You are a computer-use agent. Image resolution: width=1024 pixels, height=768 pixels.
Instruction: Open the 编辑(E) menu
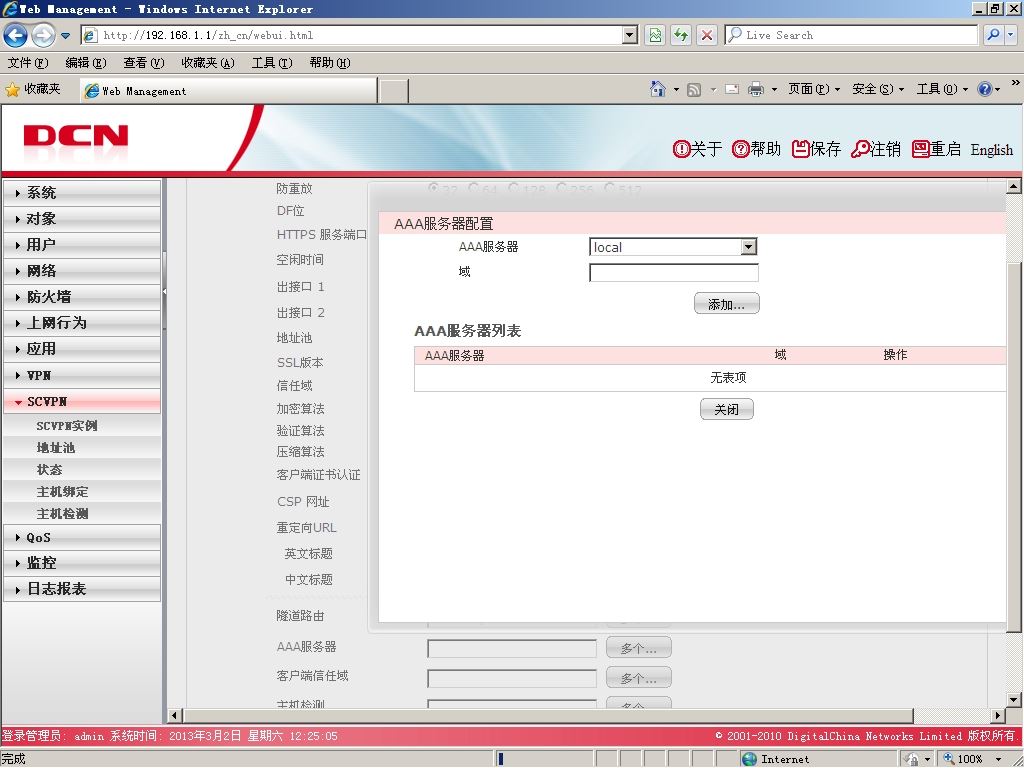pyautogui.click(x=86, y=63)
